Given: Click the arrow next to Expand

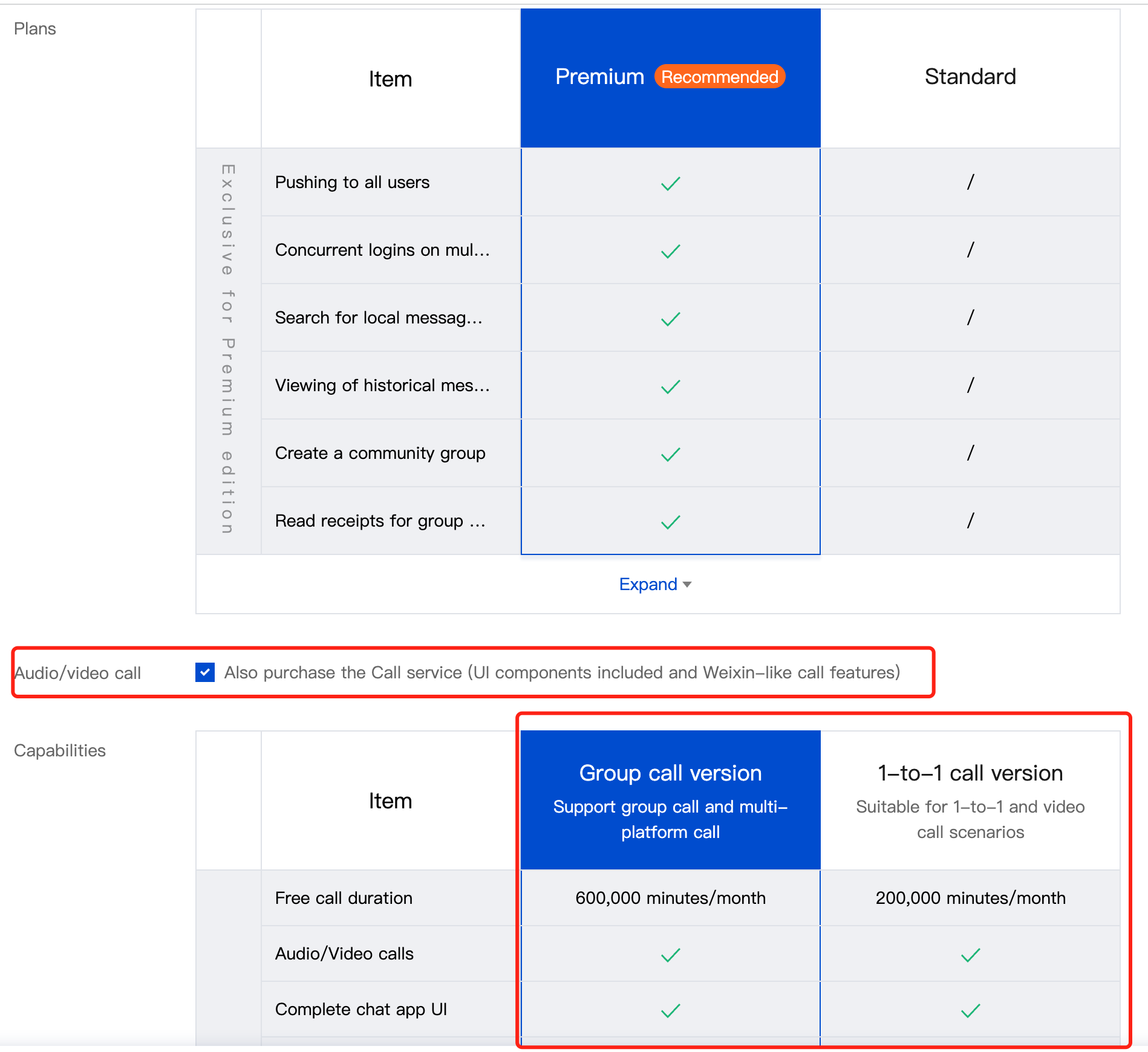Looking at the screenshot, I should tap(687, 585).
